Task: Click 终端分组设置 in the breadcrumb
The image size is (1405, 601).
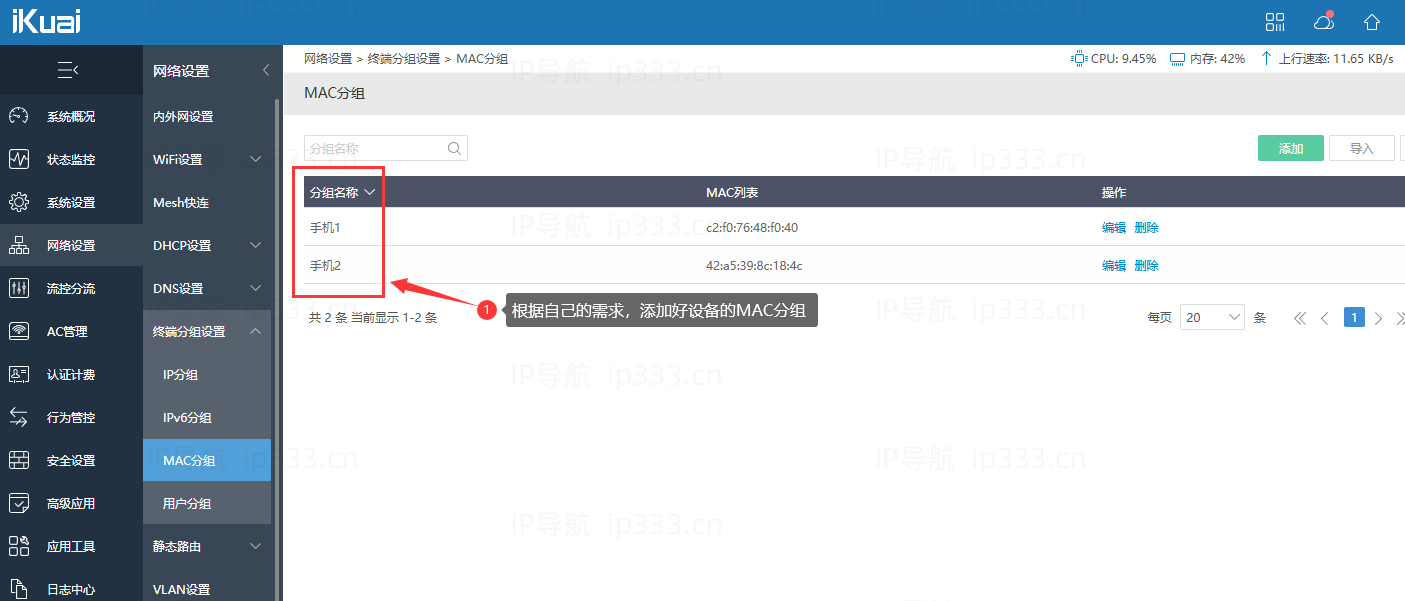Action: tap(404, 59)
